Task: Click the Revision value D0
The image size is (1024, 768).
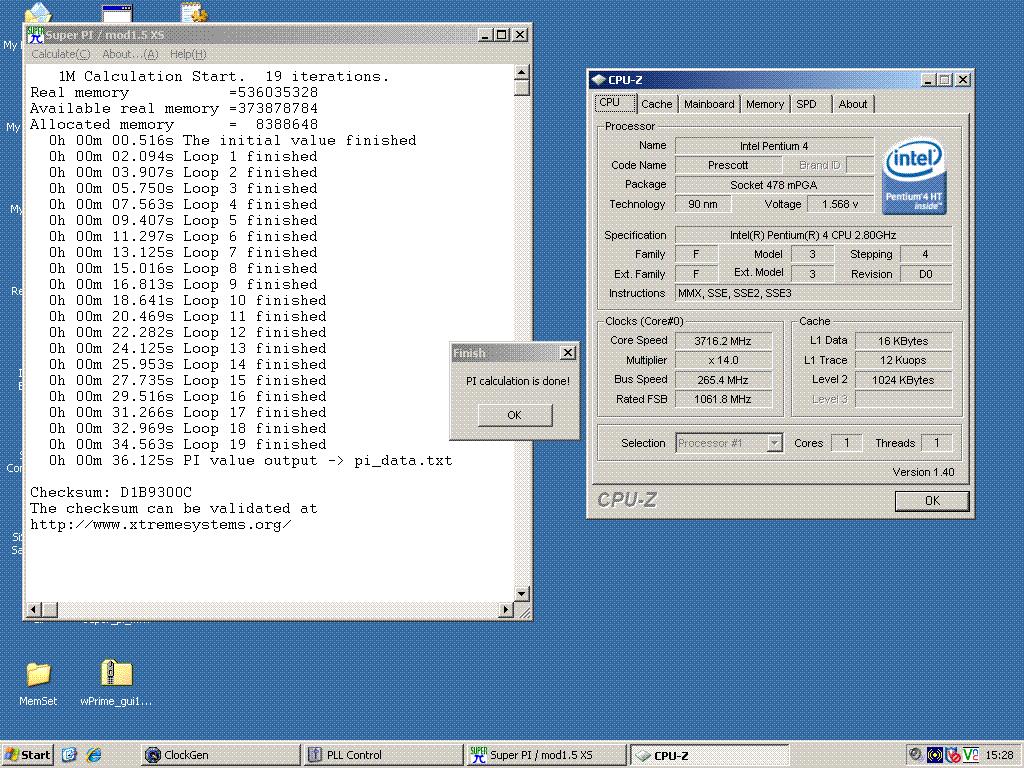Action: 926,274
